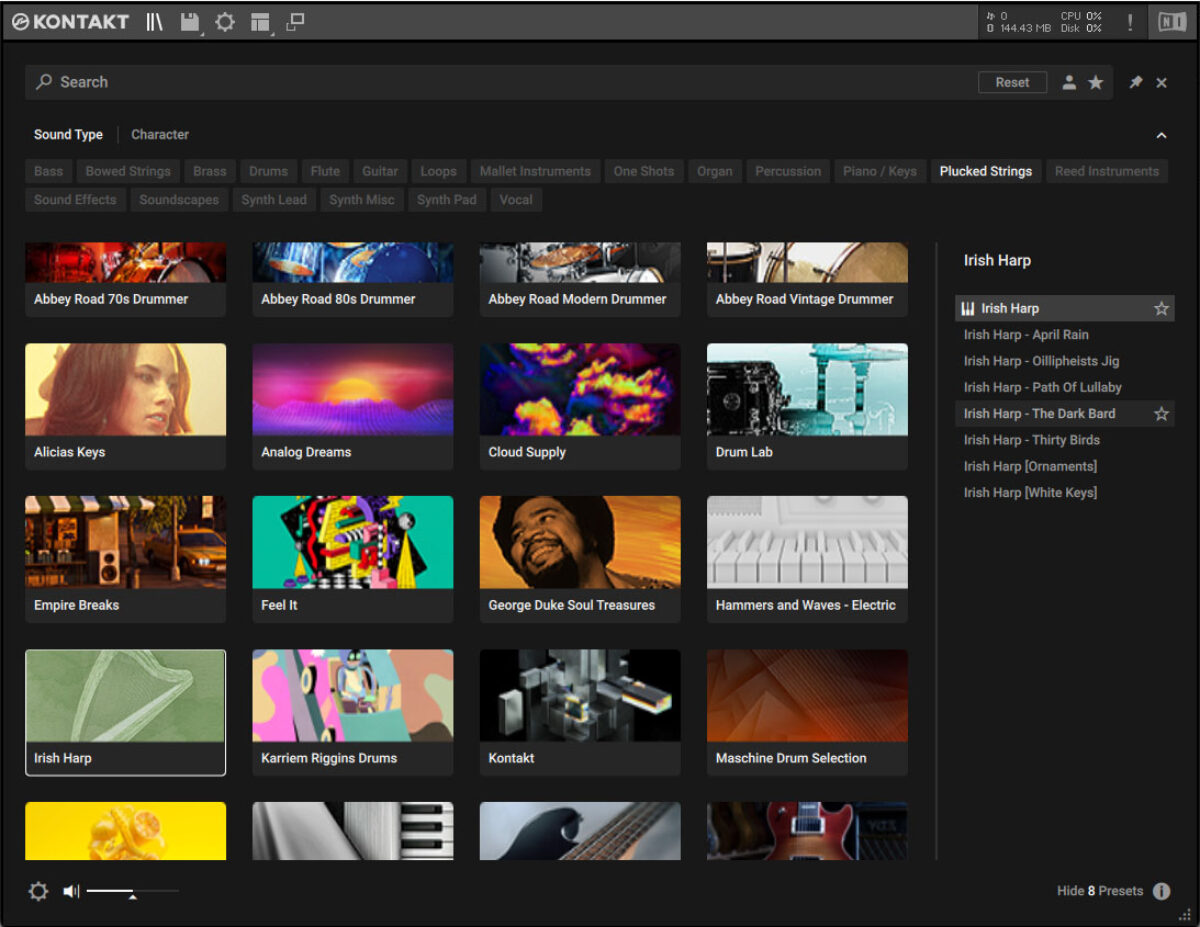Switch to the Character tab

[160, 135]
